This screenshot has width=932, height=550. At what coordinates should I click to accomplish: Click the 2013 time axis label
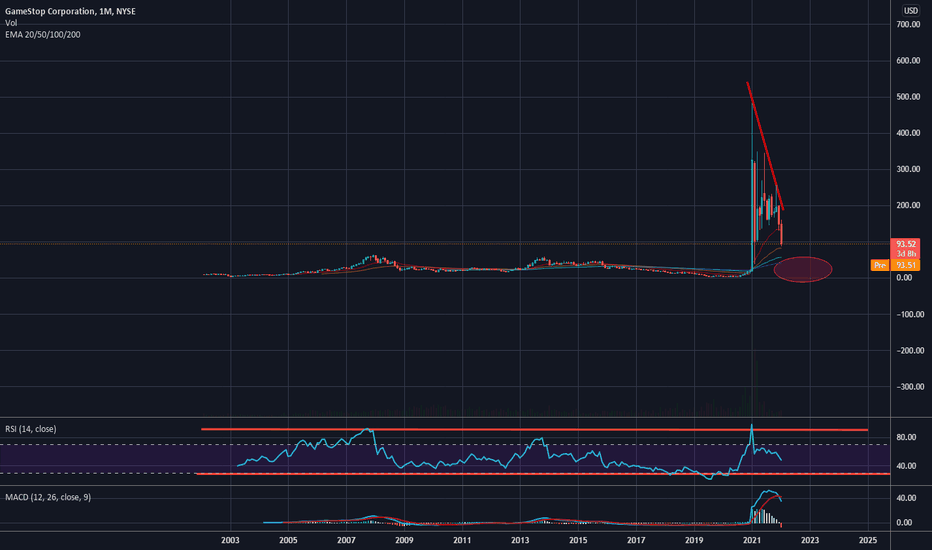(520, 540)
